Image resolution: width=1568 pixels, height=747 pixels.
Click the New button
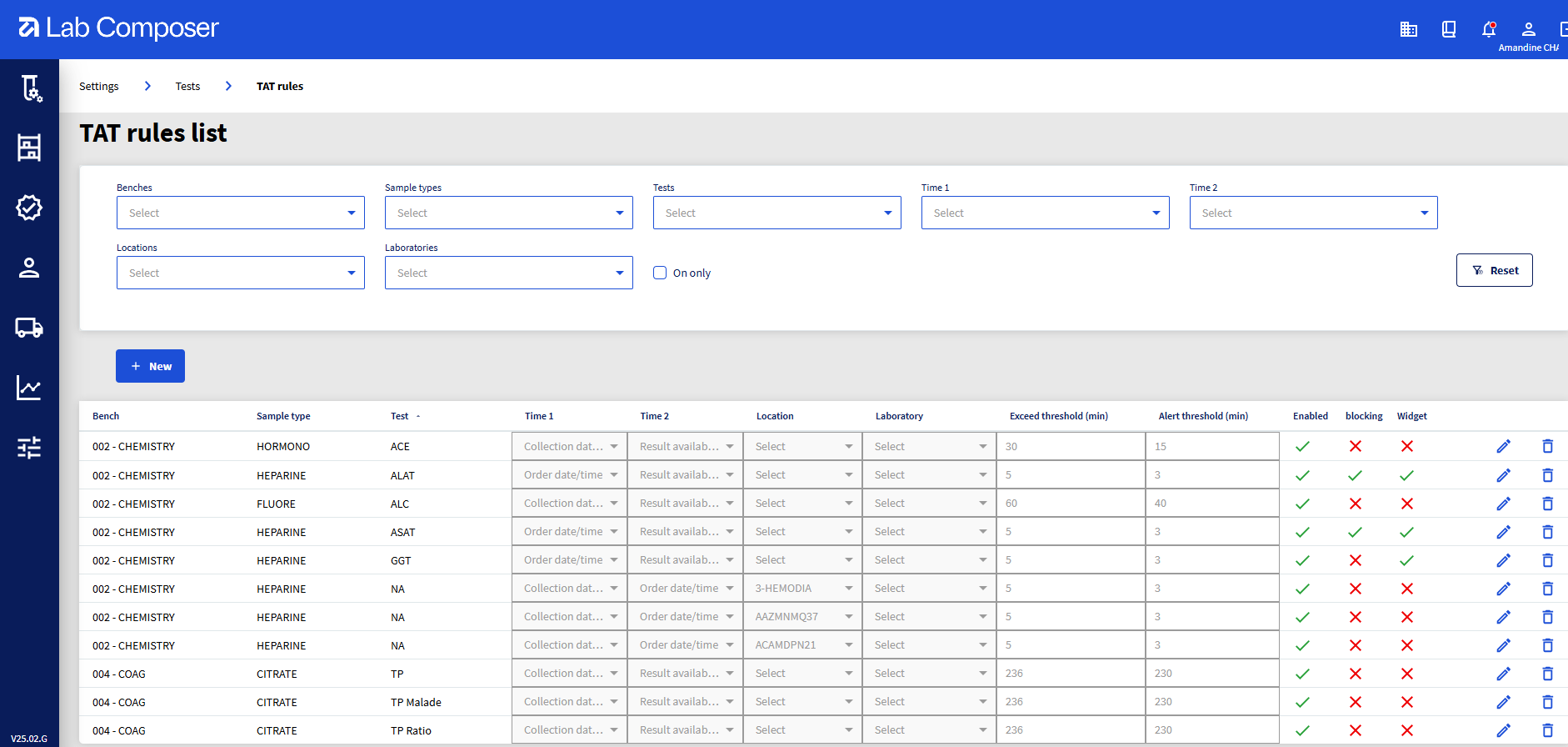(x=150, y=366)
